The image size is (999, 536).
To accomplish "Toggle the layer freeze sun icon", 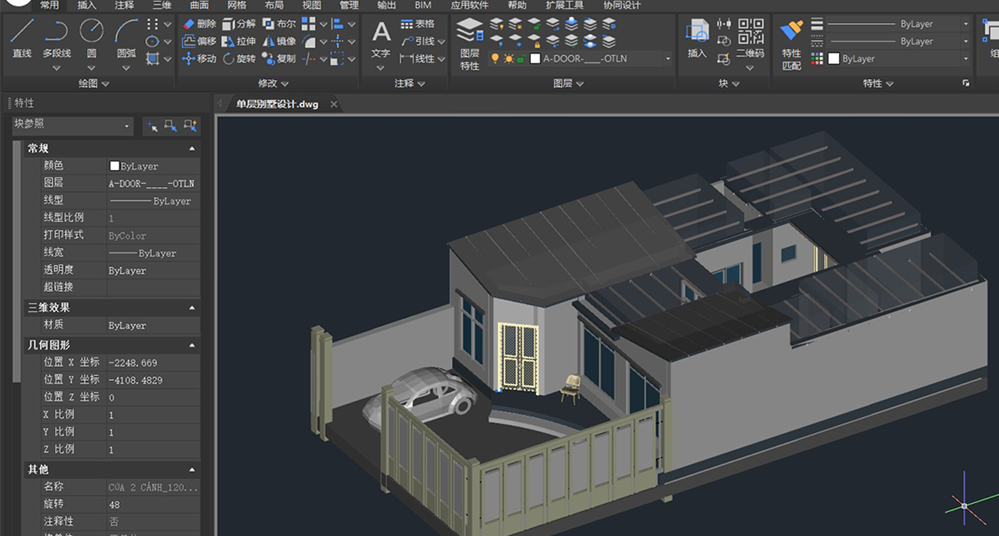I will (508, 59).
